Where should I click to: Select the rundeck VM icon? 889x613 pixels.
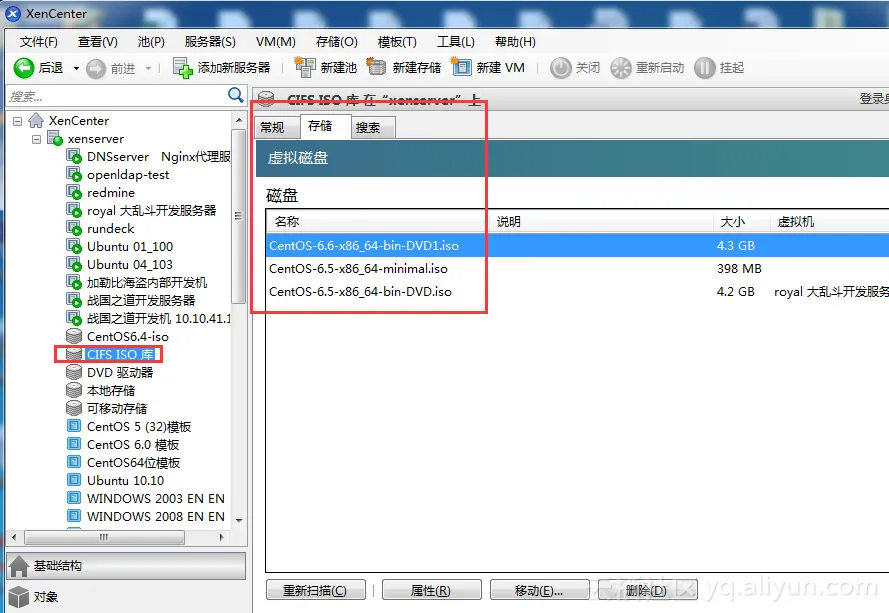[x=74, y=229]
